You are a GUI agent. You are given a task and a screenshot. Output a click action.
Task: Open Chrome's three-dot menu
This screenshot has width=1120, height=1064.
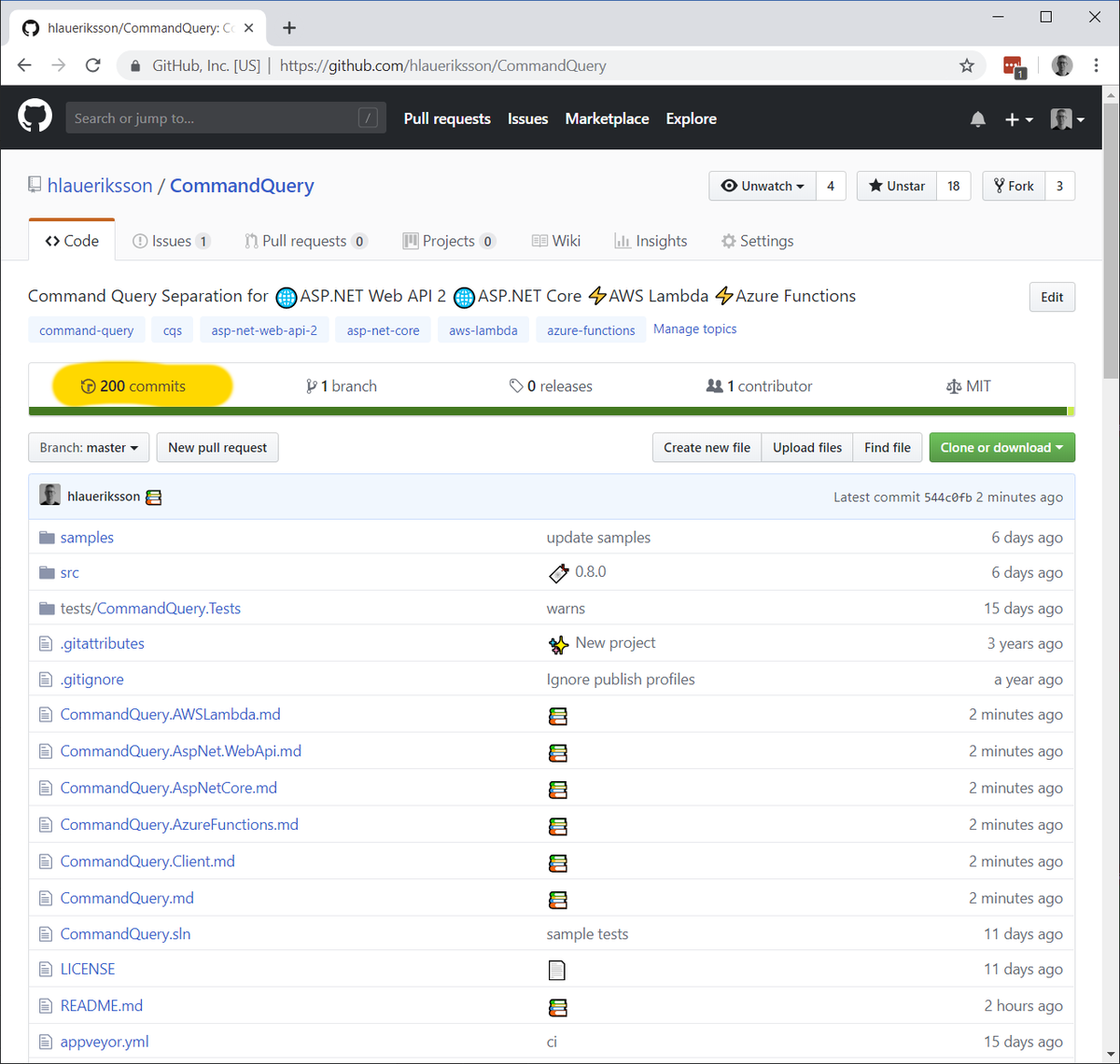(x=1096, y=65)
